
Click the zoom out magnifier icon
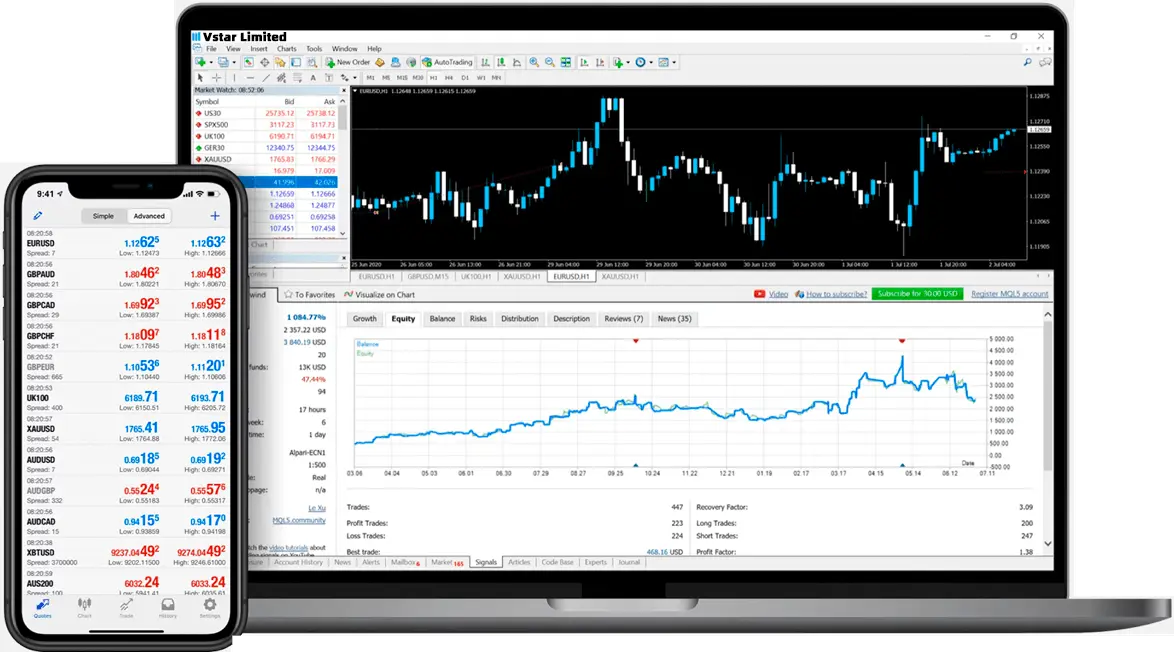click(x=550, y=62)
